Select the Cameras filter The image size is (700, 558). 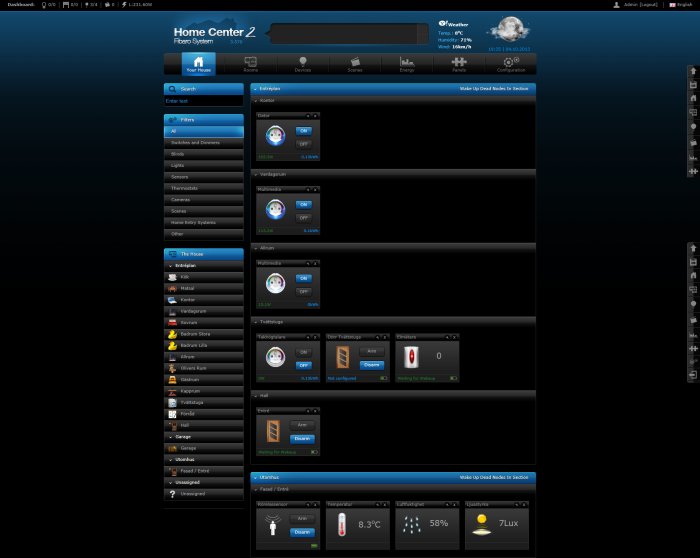pyautogui.click(x=204, y=200)
